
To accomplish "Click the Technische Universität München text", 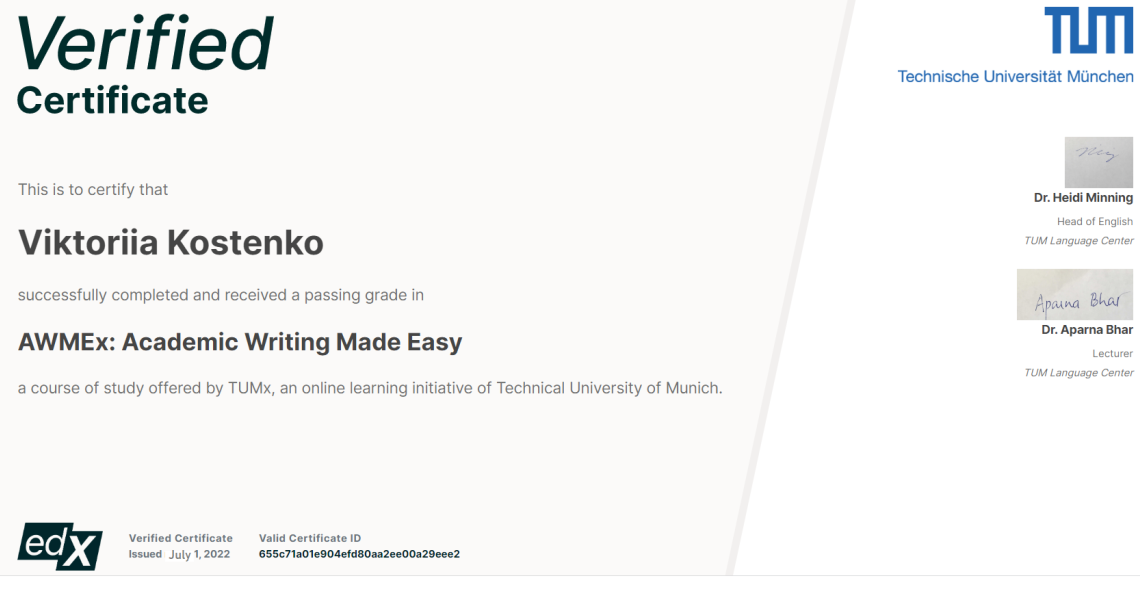I will point(1015,76).
